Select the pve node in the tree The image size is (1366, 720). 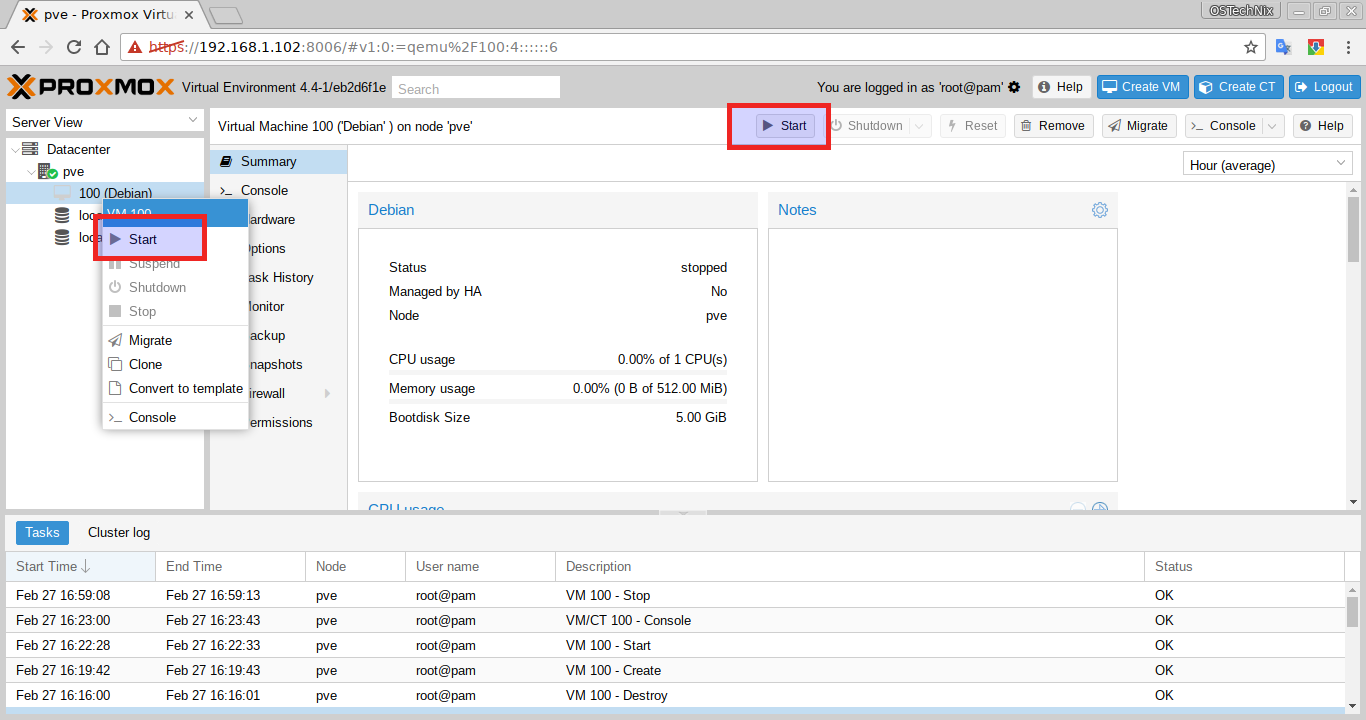click(x=73, y=172)
